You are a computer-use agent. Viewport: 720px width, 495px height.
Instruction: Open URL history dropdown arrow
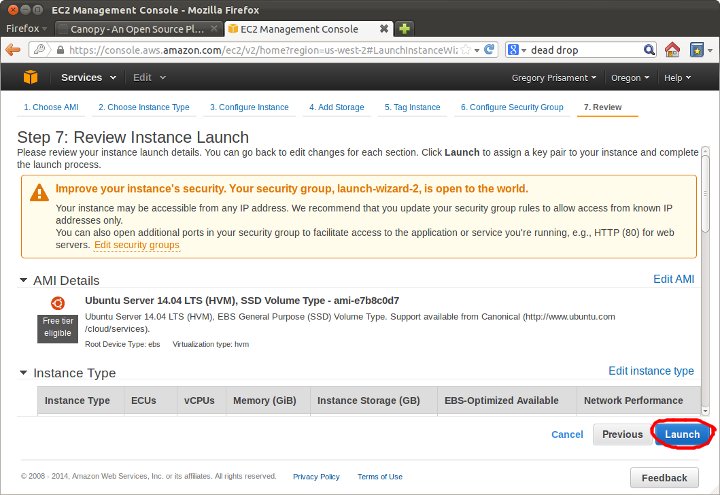477,50
